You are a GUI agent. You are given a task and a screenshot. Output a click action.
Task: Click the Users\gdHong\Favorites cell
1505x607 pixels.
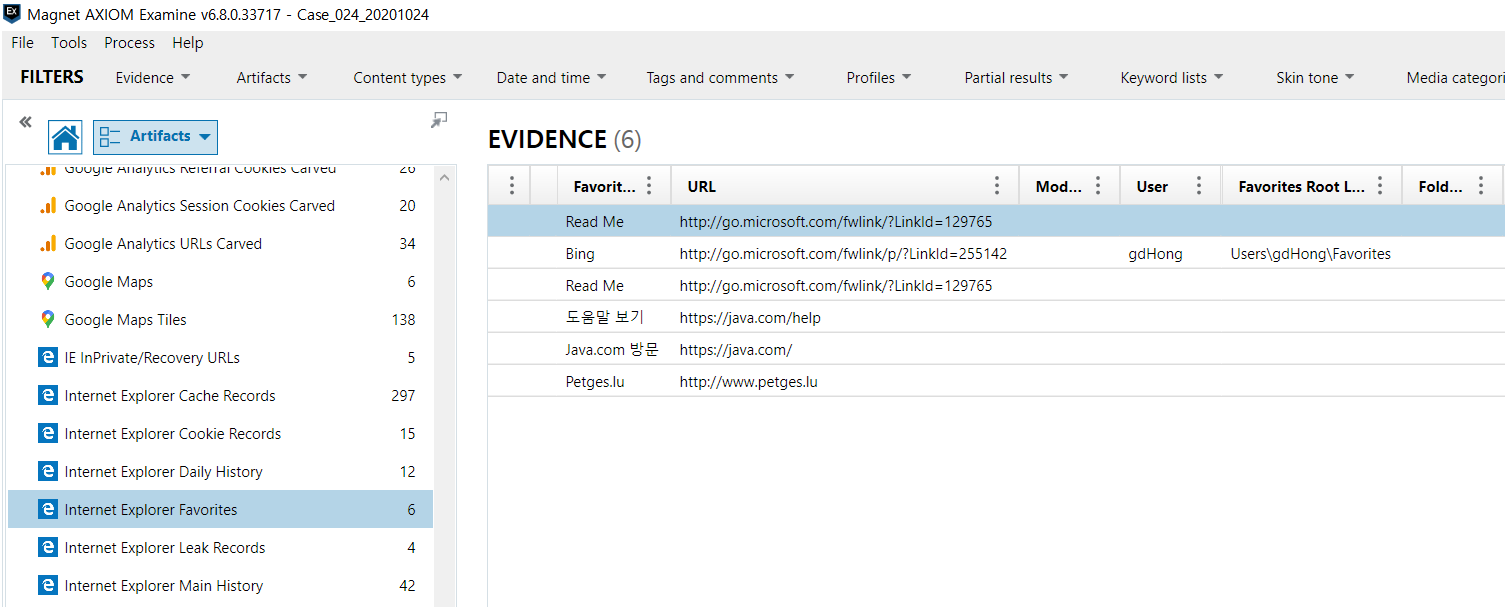point(1310,254)
